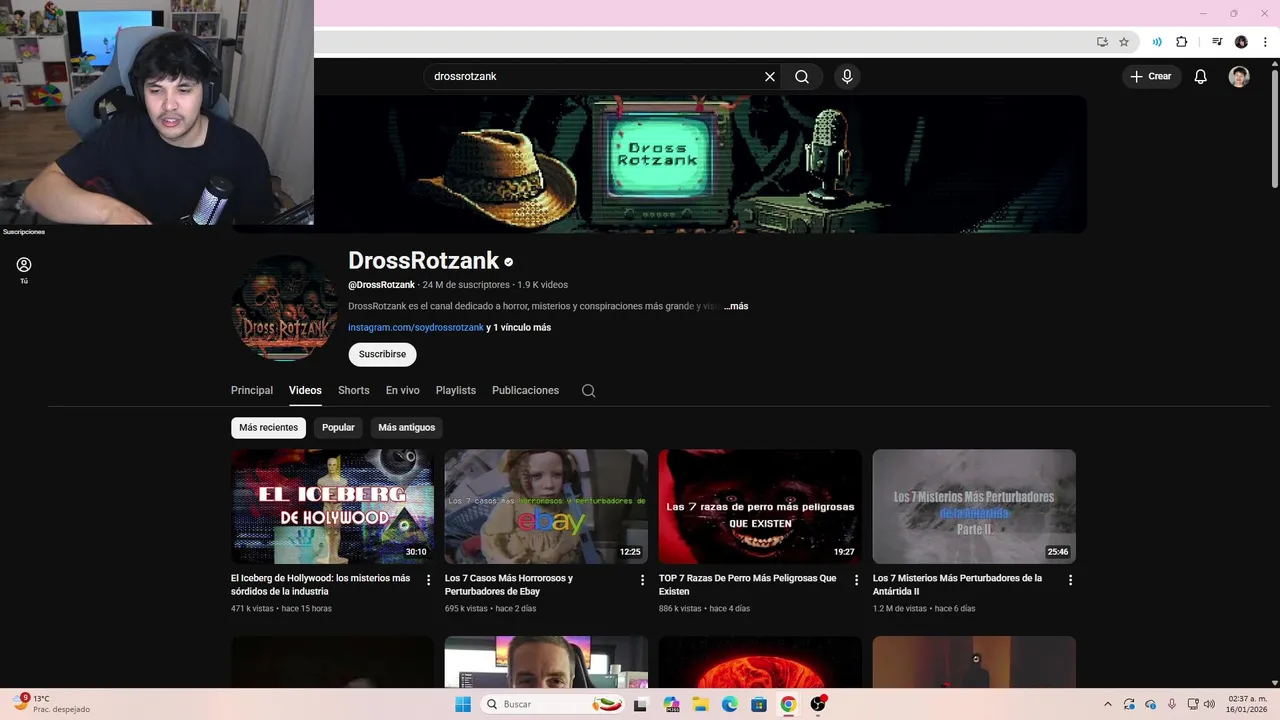Open title 'El Iceberg de Hollywood' link

pyautogui.click(x=321, y=585)
